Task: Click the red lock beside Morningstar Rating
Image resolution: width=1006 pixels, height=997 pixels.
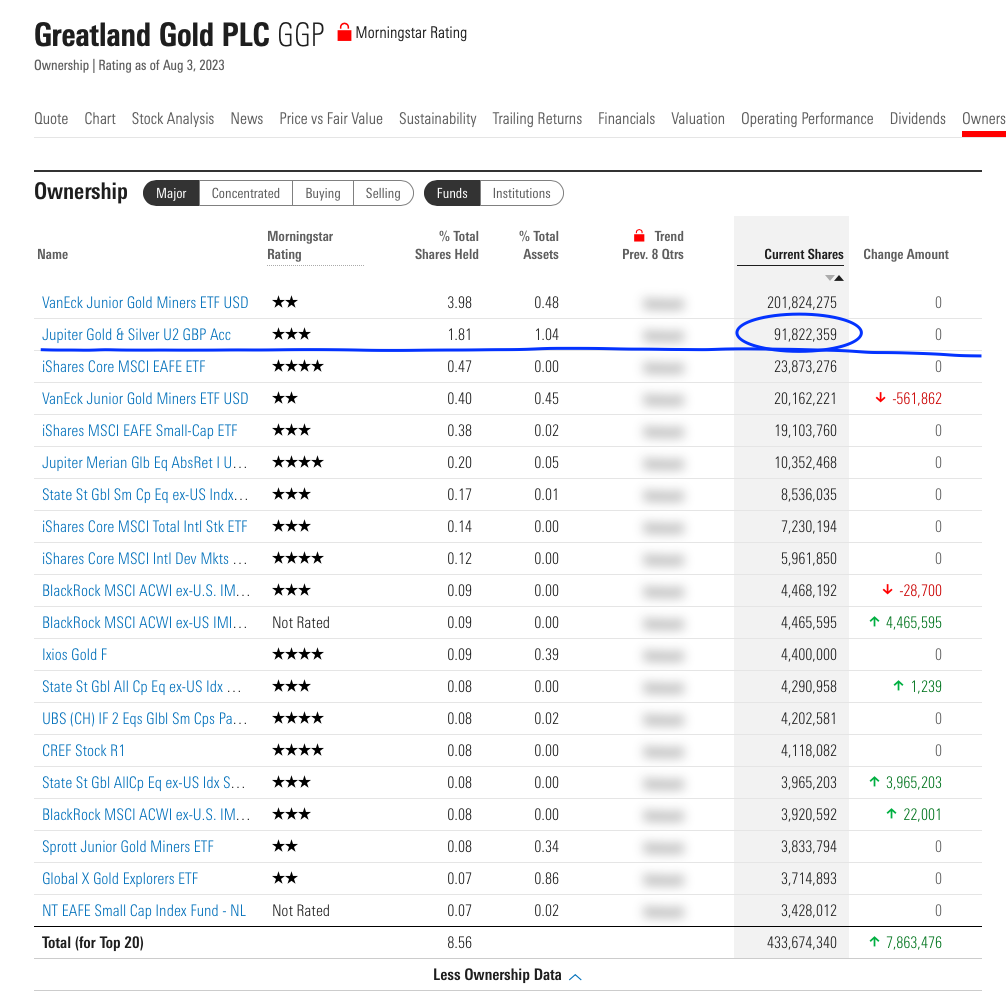Action: [x=344, y=32]
